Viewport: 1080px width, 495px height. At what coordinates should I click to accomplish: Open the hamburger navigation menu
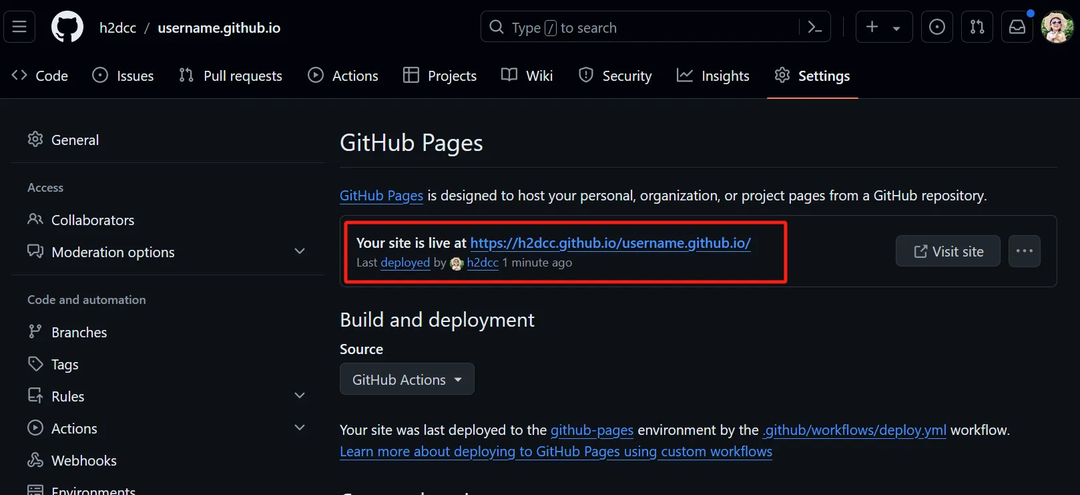pos(20,27)
